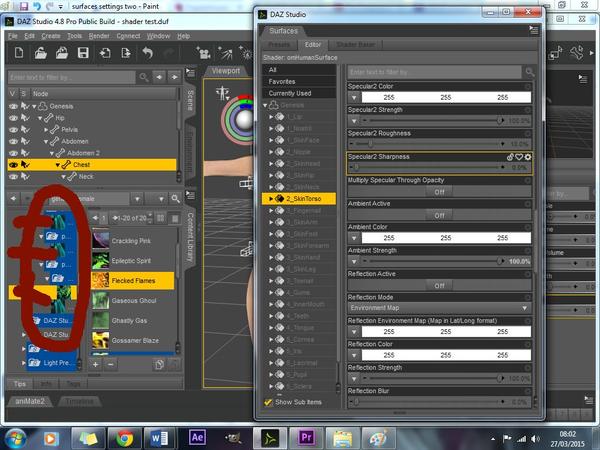Screen dimensions: 600x450
Task: Open the Create menu
Action: (51, 36)
